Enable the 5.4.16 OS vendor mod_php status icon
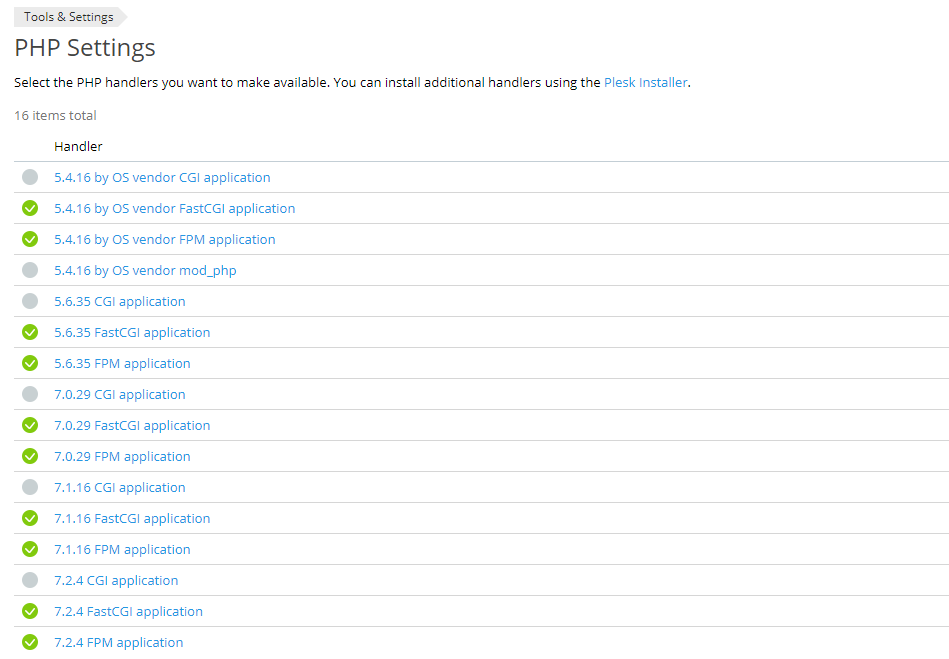This screenshot has height=659, width=949. point(30,270)
